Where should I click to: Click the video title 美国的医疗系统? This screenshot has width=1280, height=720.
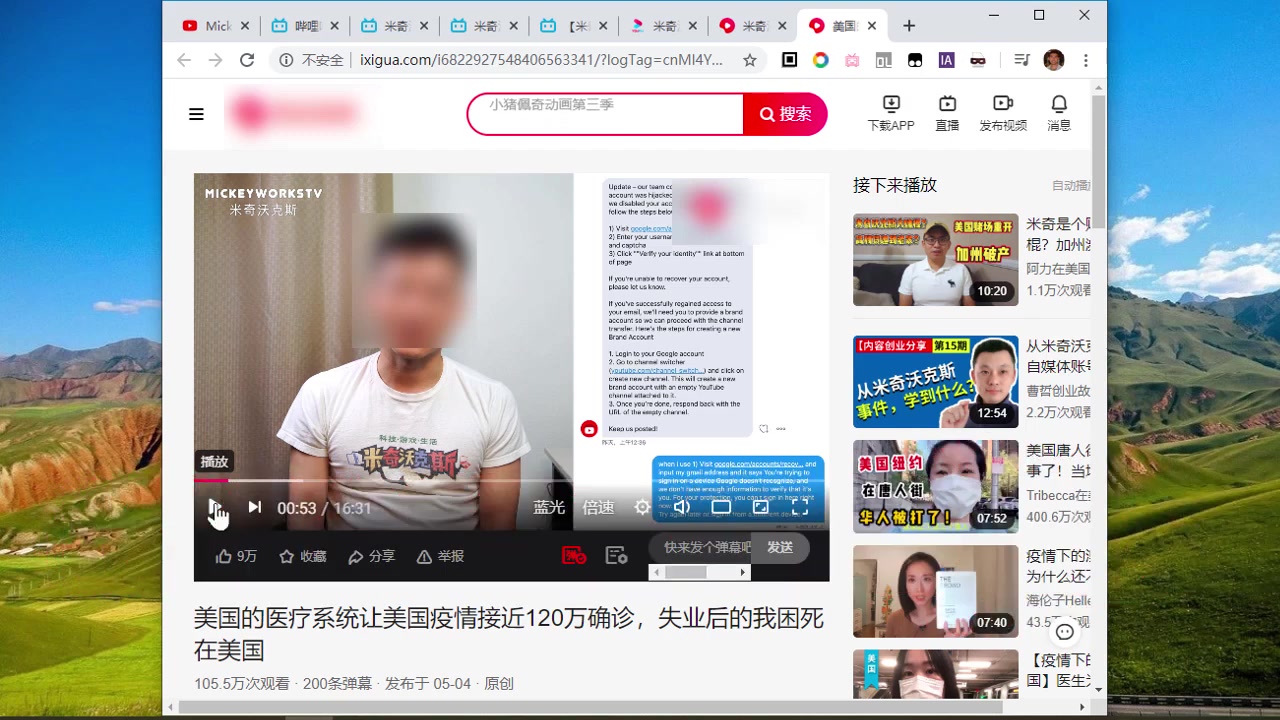click(509, 634)
